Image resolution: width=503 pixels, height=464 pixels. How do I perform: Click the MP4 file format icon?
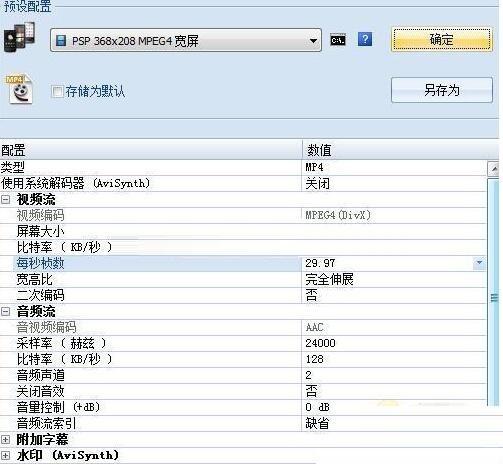coord(19,89)
